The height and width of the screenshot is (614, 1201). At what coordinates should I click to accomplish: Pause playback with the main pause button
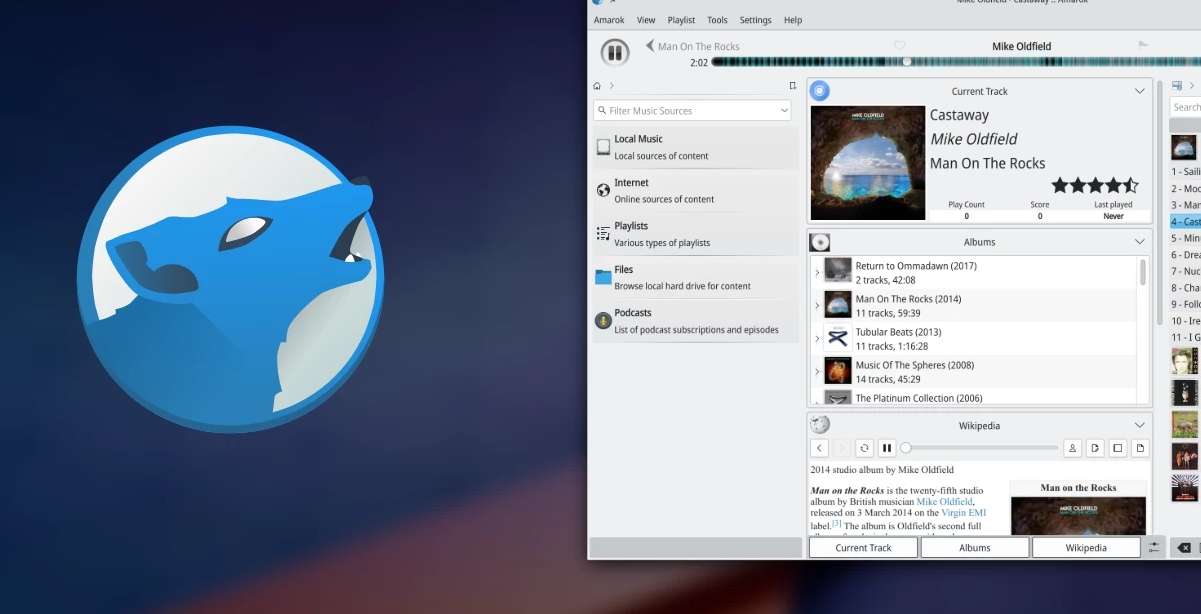click(x=614, y=52)
